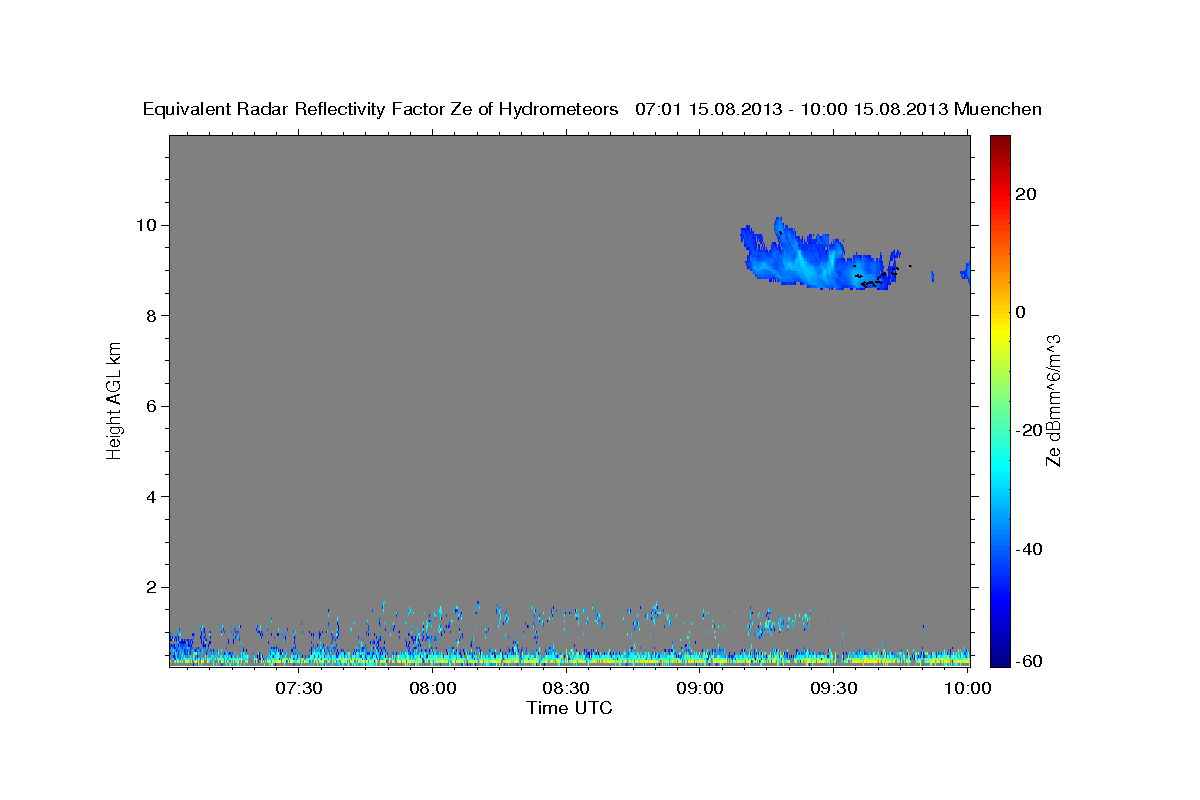Click the height axis '8' km label
The height and width of the screenshot is (800, 1200).
(152, 316)
